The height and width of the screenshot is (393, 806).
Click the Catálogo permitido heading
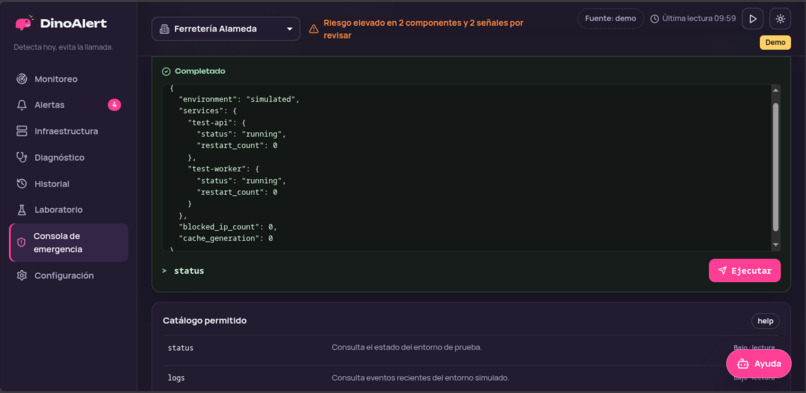pos(205,321)
